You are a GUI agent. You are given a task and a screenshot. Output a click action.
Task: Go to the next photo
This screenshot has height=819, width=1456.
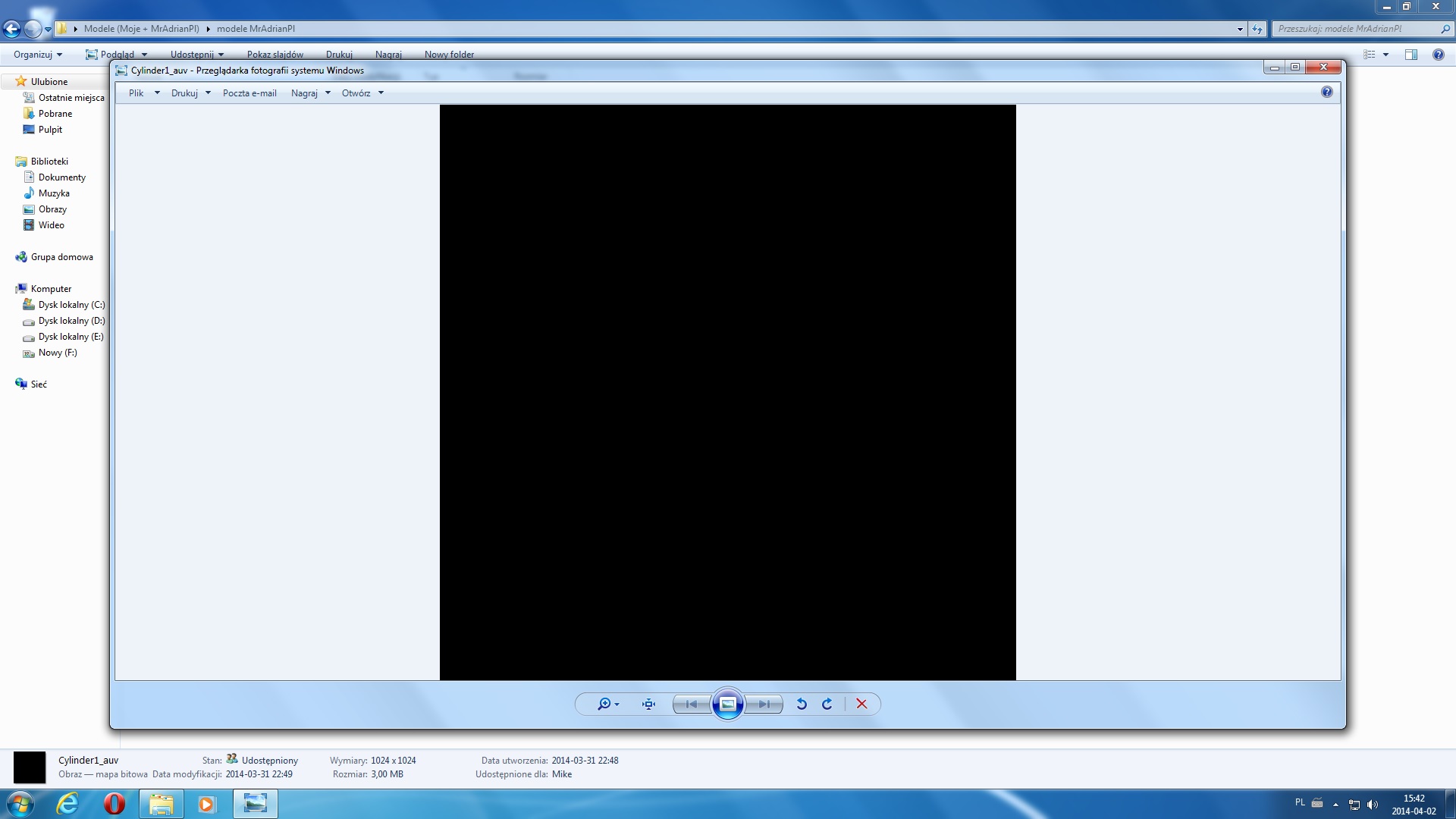(x=764, y=704)
